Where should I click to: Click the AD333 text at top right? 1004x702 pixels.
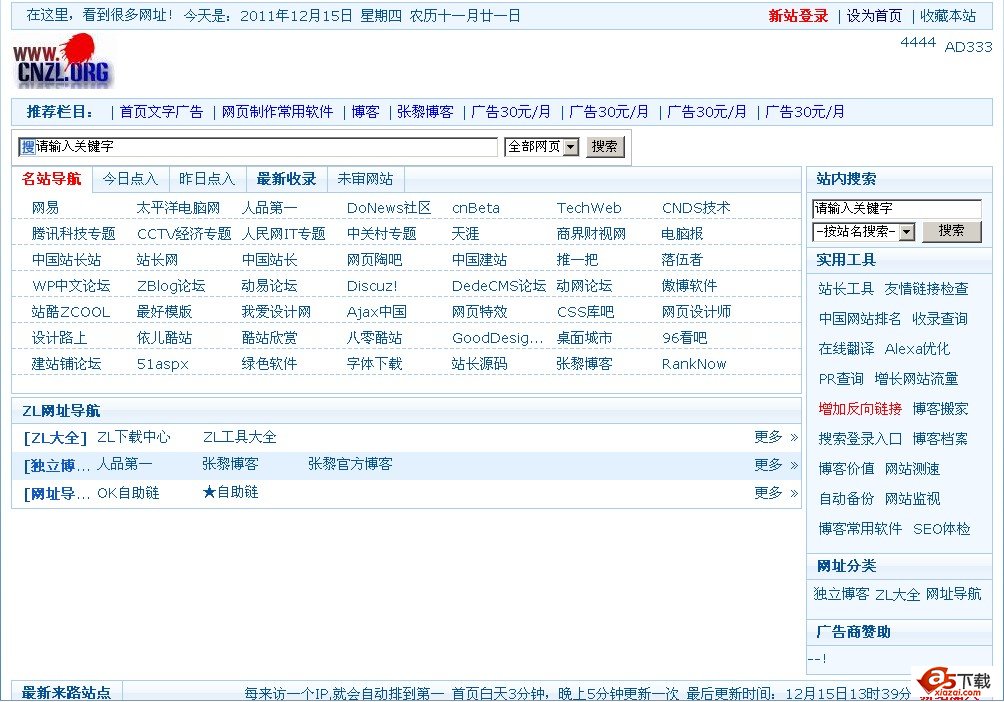[x=968, y=47]
